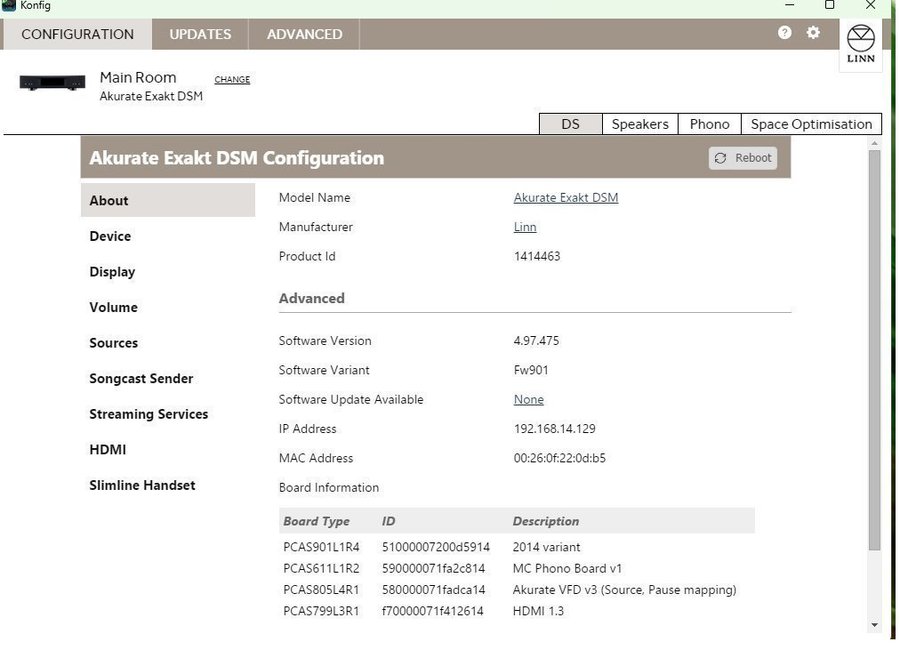900x649 pixels.
Task: Open the Akurate Exakt DSM model link
Action: [x=566, y=198]
